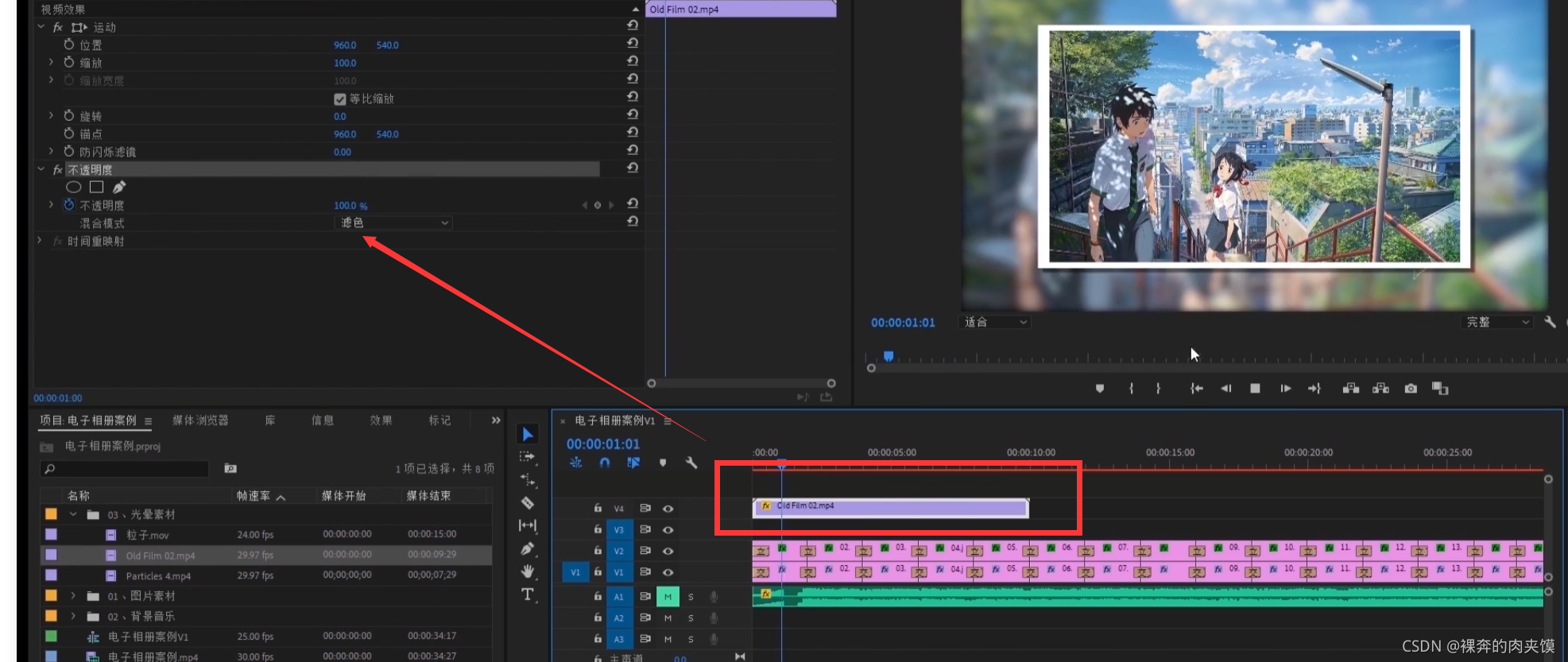This screenshot has width=1568, height=662.
Task: Switch to 信息 tab
Action: pos(323,420)
